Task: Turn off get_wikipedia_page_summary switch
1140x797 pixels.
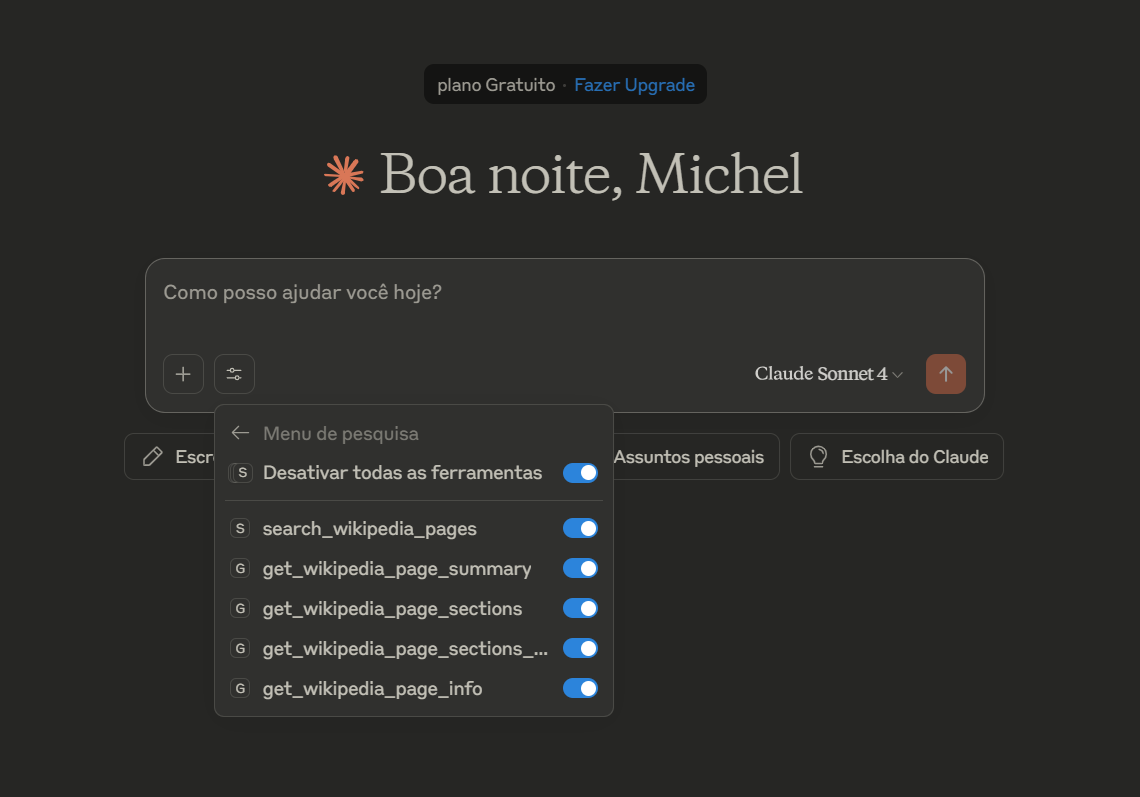Action: (580, 569)
